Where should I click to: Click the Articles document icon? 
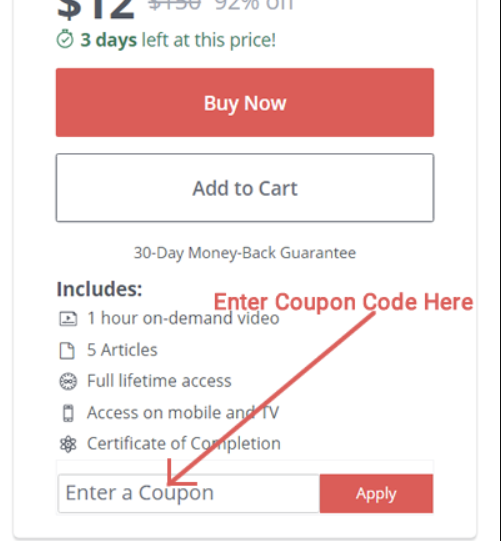(67, 351)
